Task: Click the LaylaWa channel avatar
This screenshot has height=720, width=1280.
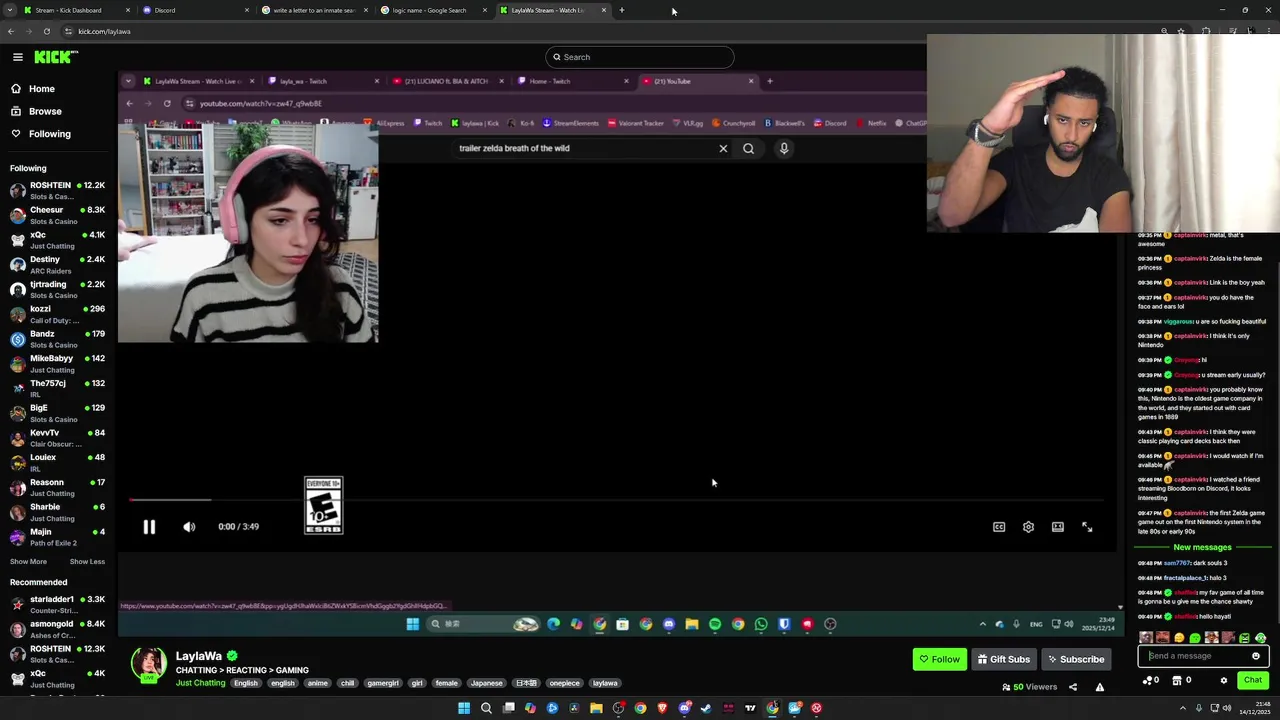Action: (149, 664)
